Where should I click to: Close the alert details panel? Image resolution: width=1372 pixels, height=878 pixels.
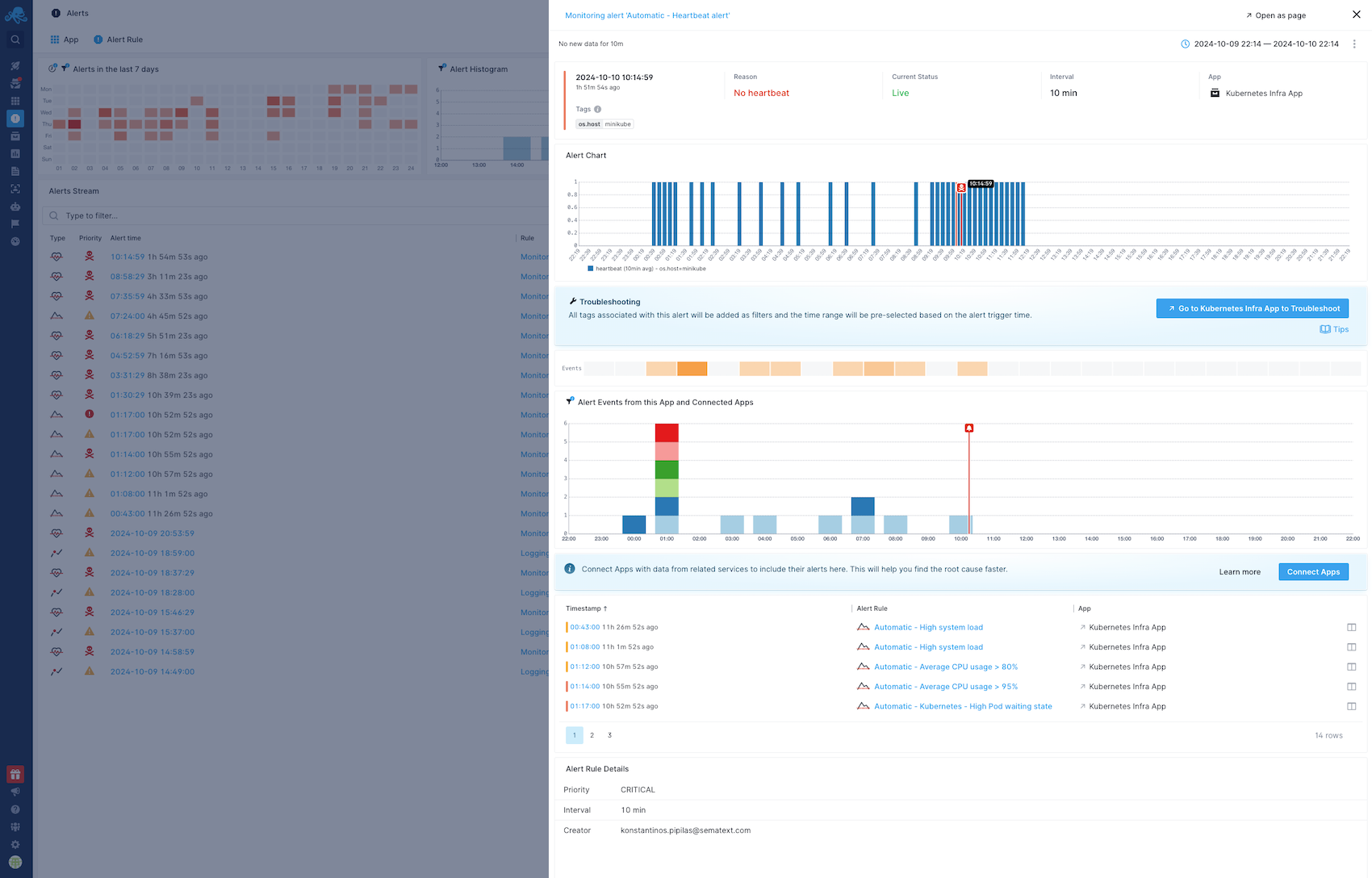[x=1356, y=15]
